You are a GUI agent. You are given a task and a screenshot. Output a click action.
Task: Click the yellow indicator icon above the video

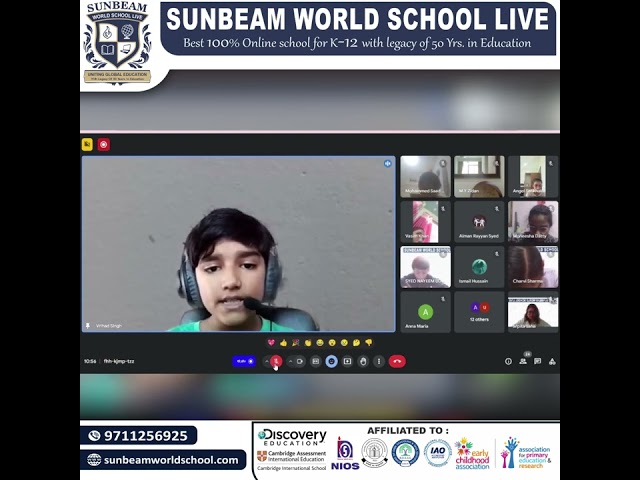tap(87, 144)
